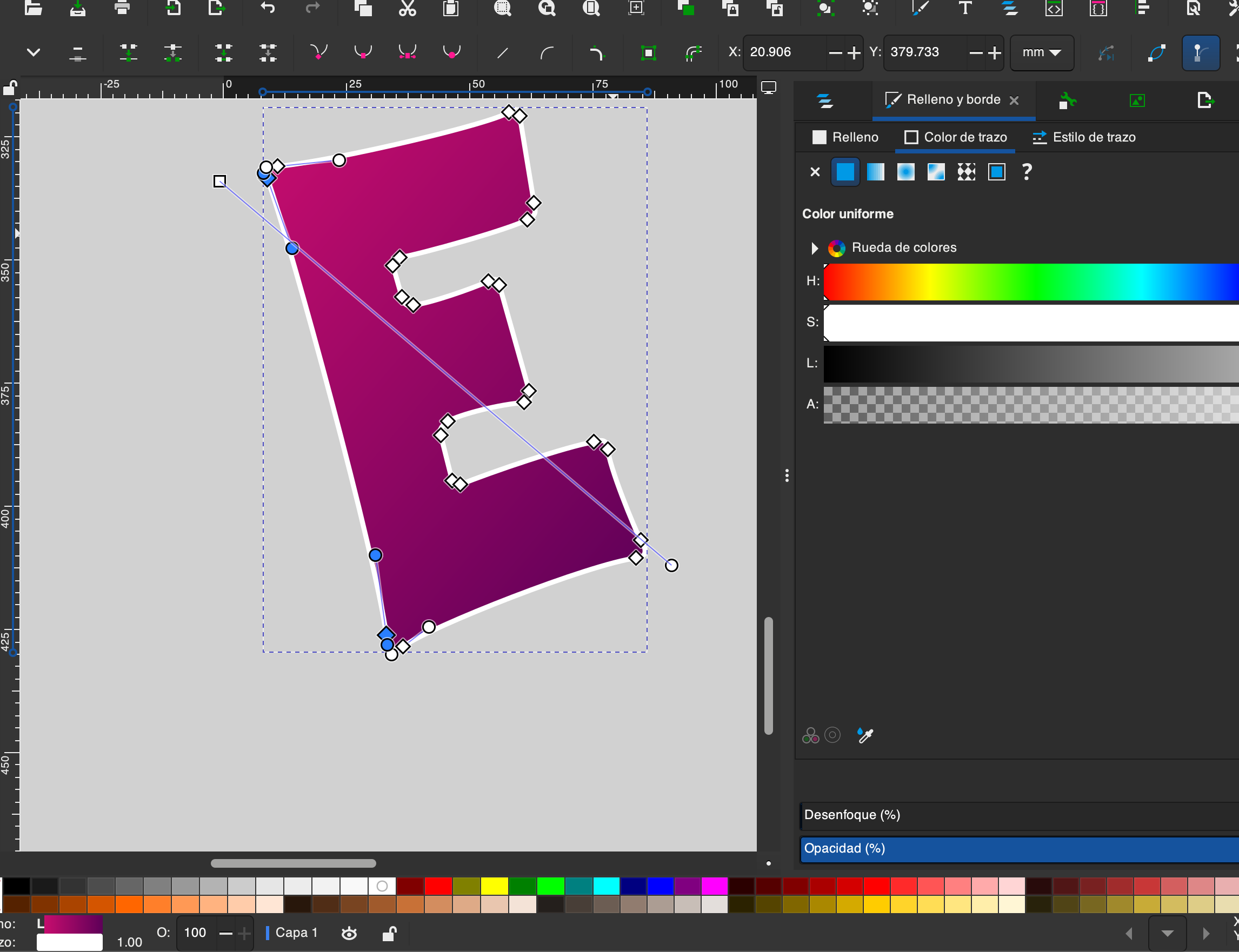Make selected nodes cusp (corner)
Image resolution: width=1239 pixels, height=952 pixels.
point(319,53)
